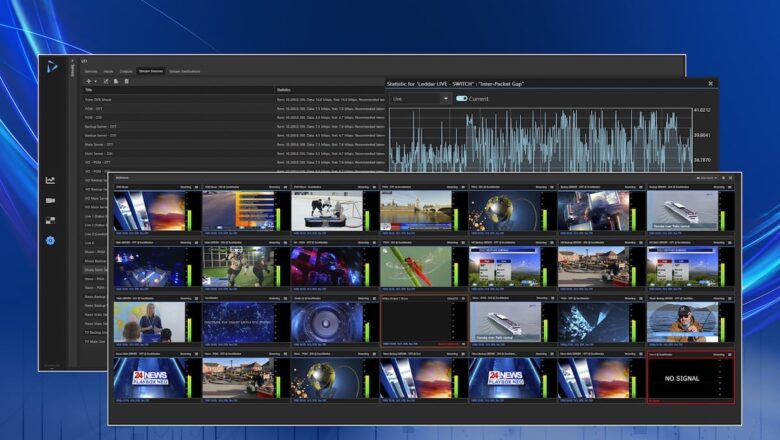This screenshot has height=440, width=780.
Task: Open the highway graphic tile's menu icon
Action: [286, 187]
